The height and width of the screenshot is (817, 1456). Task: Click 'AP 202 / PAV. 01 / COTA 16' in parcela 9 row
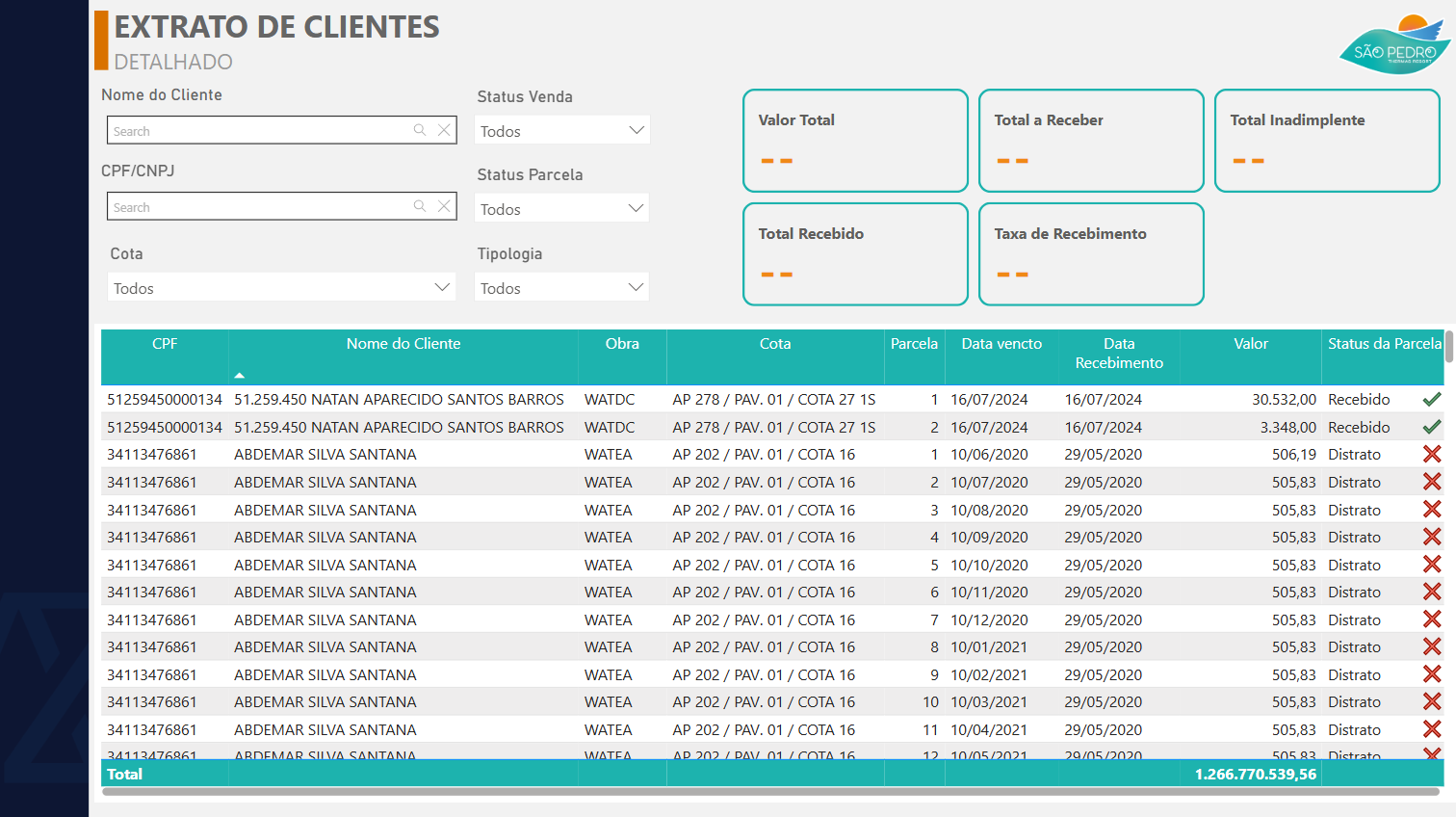point(764,674)
